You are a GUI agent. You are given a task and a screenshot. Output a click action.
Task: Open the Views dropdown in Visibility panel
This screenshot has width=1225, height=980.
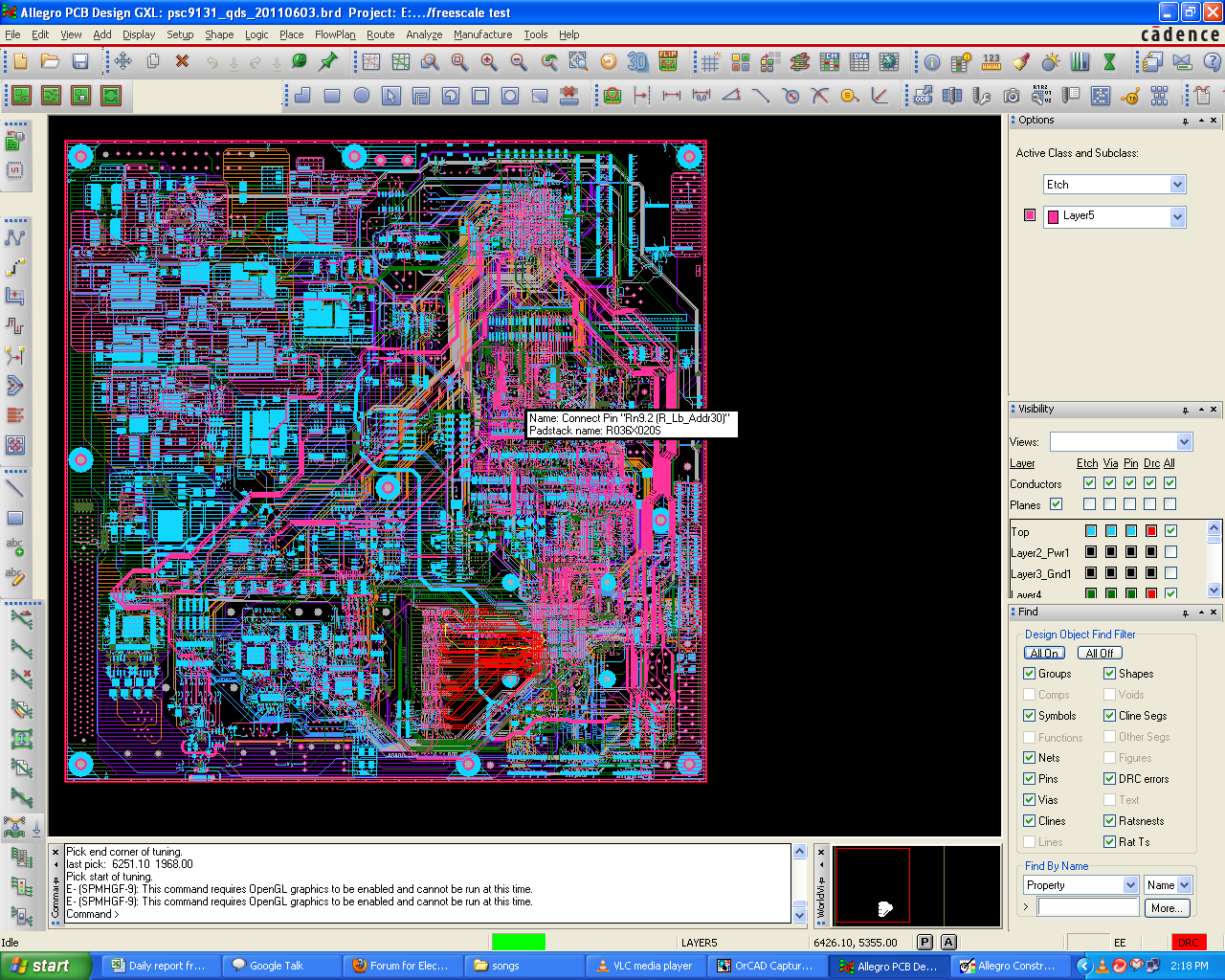[1185, 442]
